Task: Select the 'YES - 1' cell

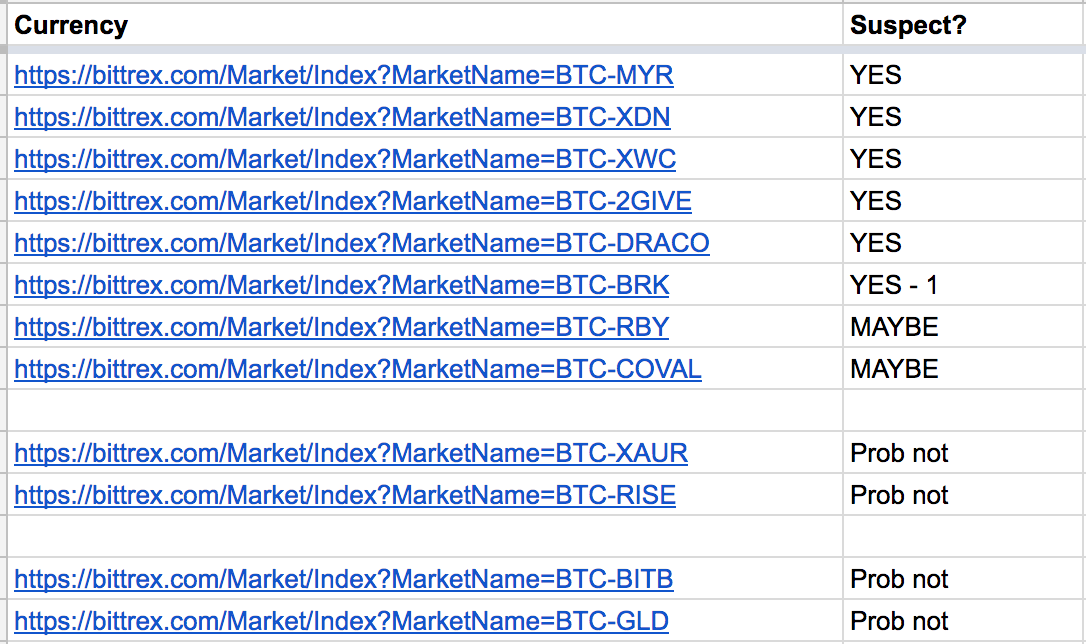Action: (964, 285)
